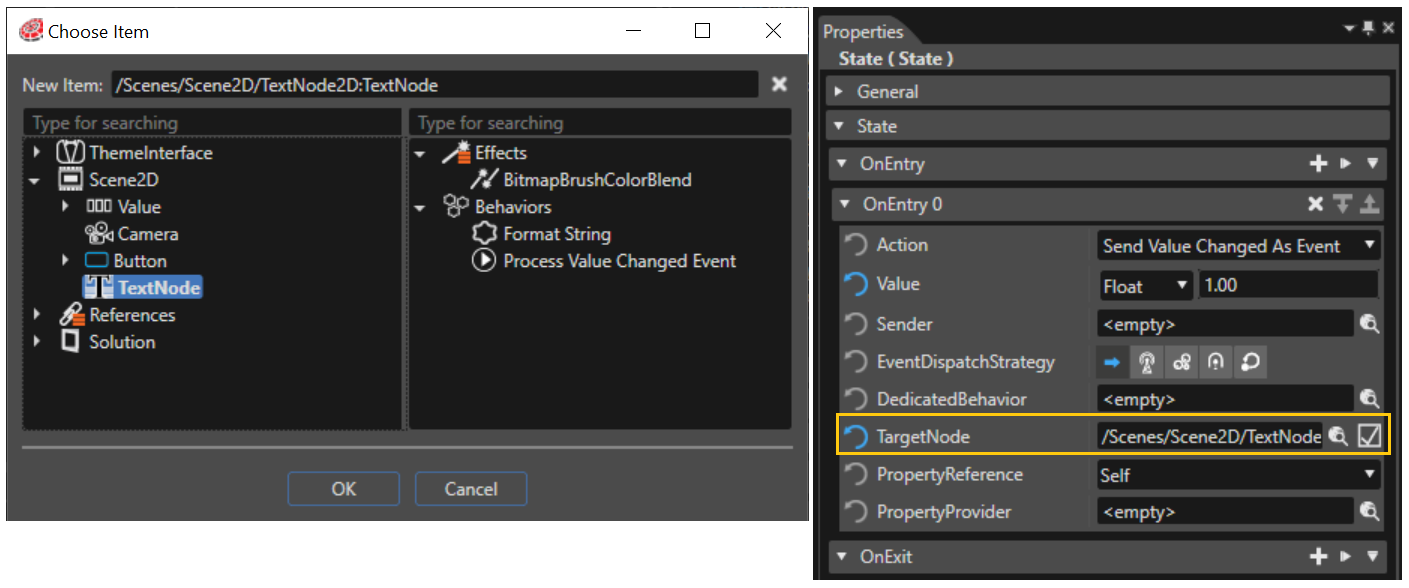
Task: Browse for TargetNode item
Action: pos(1337,436)
